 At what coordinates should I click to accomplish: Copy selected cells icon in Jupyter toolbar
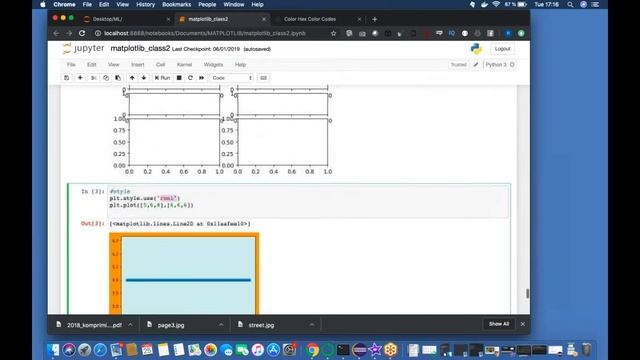click(x=106, y=78)
